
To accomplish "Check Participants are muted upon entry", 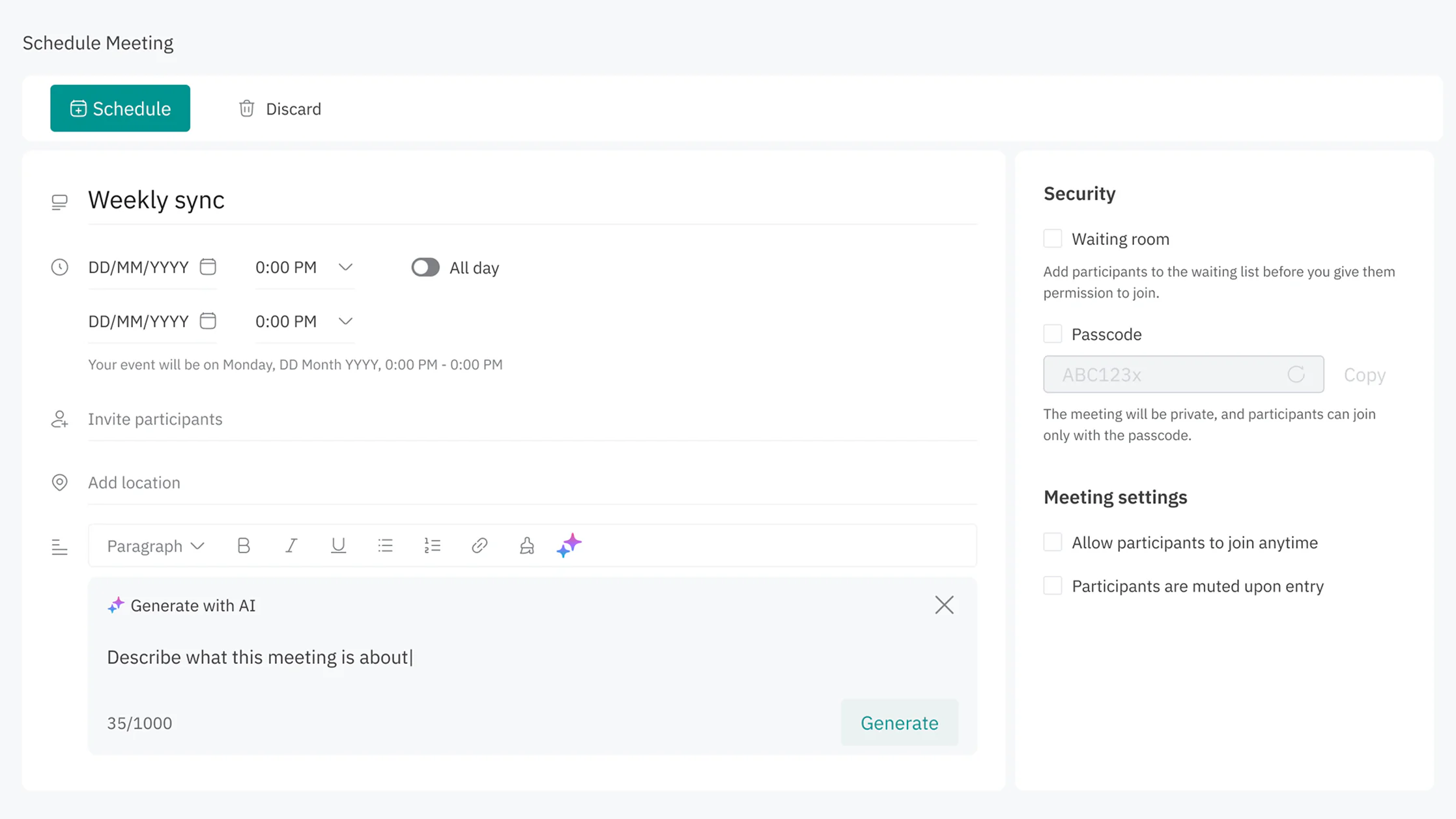I will [x=1053, y=586].
